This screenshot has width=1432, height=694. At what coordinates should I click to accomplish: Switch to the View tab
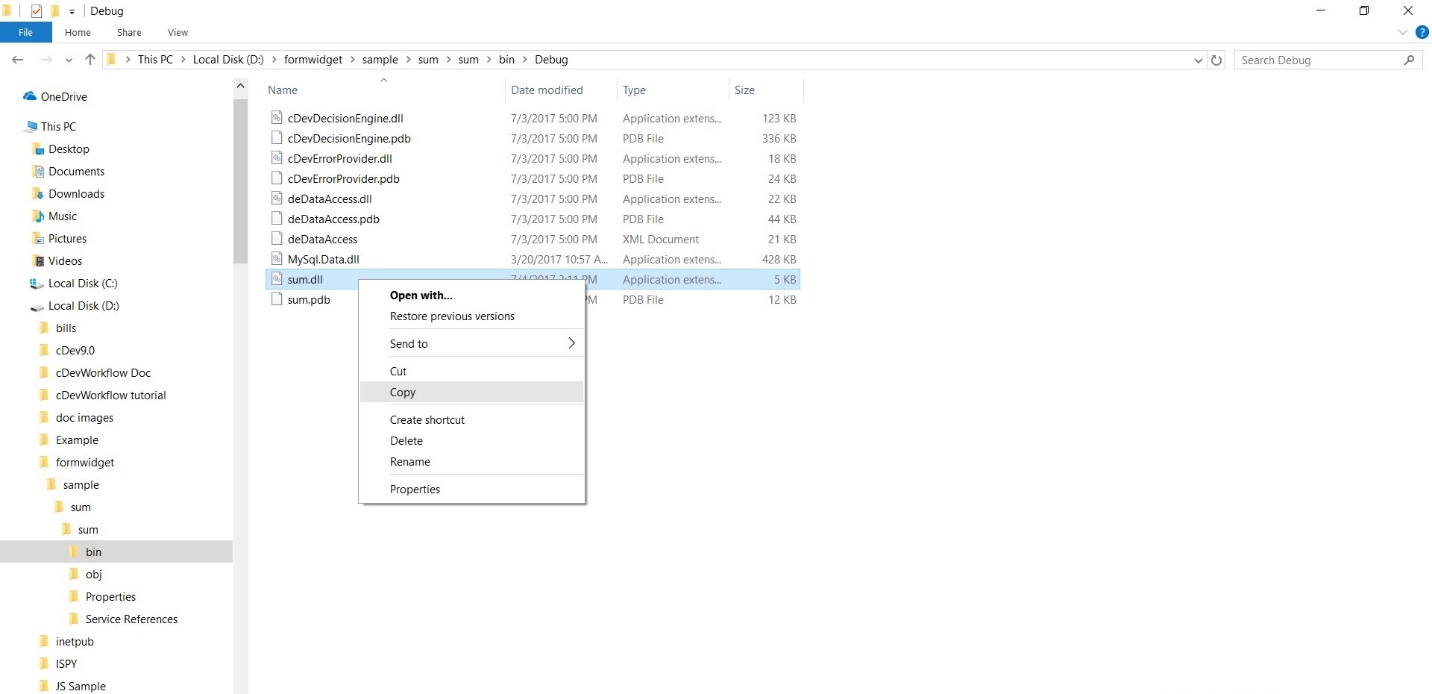(x=177, y=32)
